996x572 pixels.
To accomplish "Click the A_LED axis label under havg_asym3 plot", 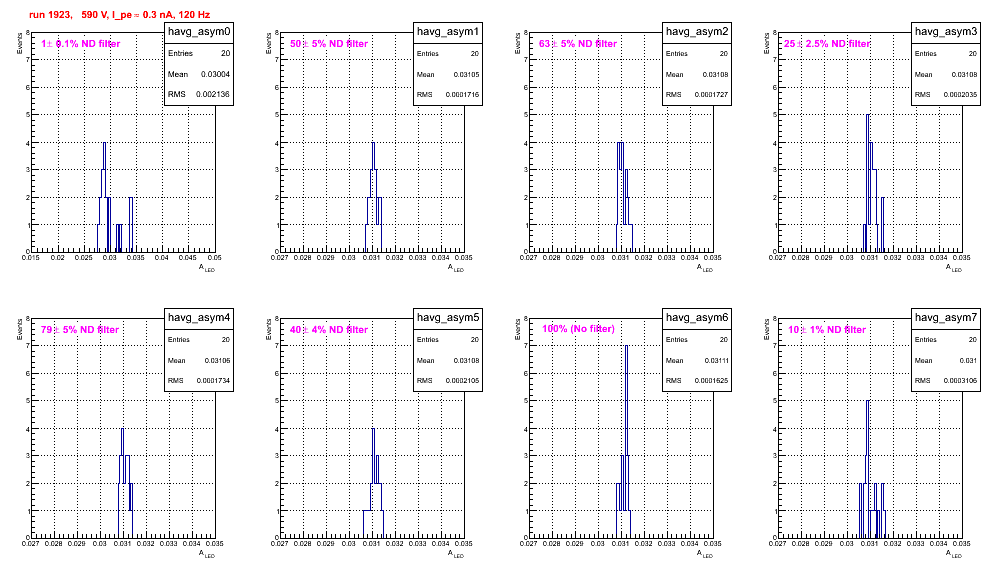I will tap(954, 268).
